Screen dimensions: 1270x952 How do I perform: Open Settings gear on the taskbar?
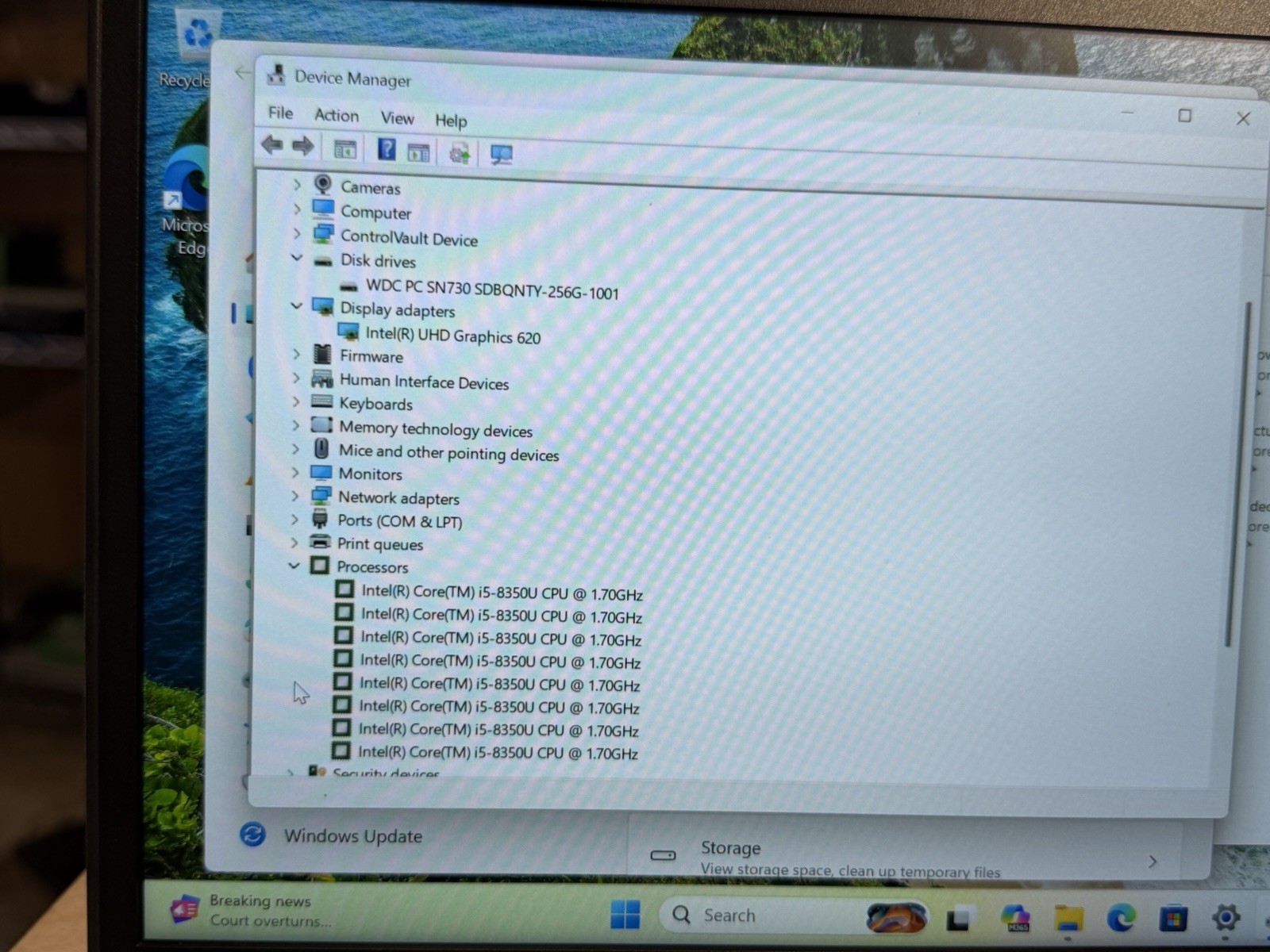pos(1226,918)
